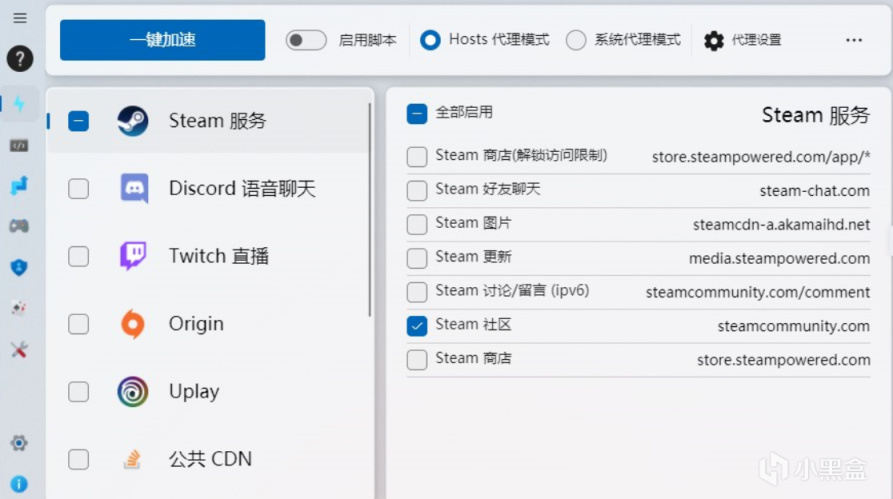The height and width of the screenshot is (499, 893).
Task: Check the store.steampowered.com Steam 商店 checkbox
Action: pos(417,360)
